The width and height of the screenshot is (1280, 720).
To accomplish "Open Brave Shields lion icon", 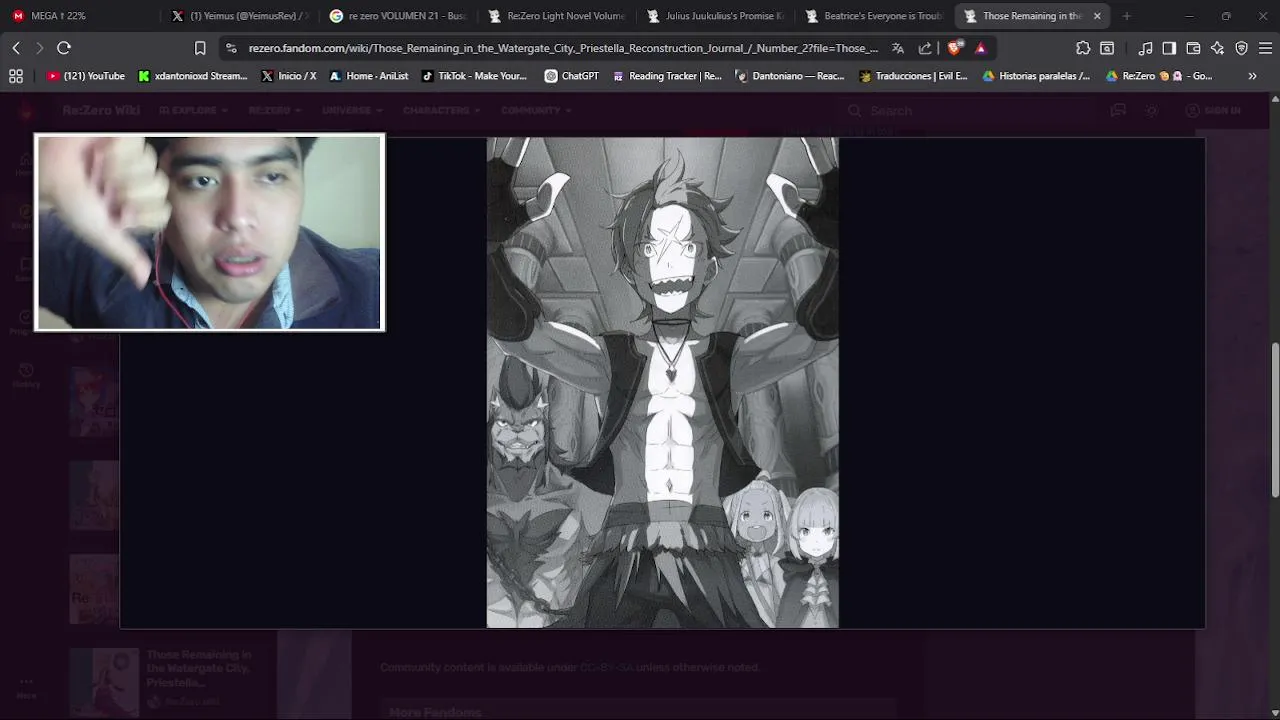I will [954, 48].
